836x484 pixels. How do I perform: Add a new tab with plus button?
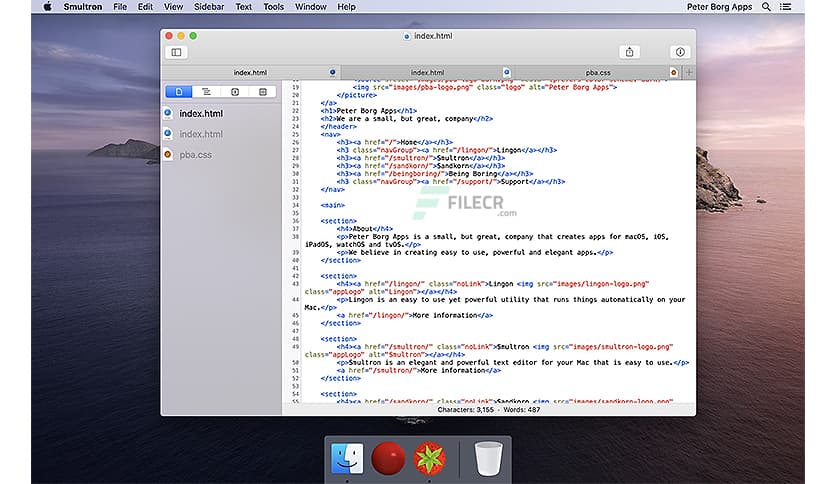[x=689, y=72]
